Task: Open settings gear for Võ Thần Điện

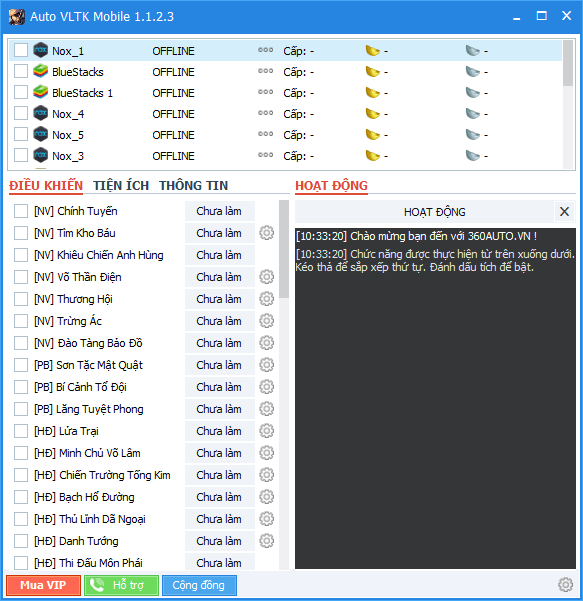Action: pos(266,277)
